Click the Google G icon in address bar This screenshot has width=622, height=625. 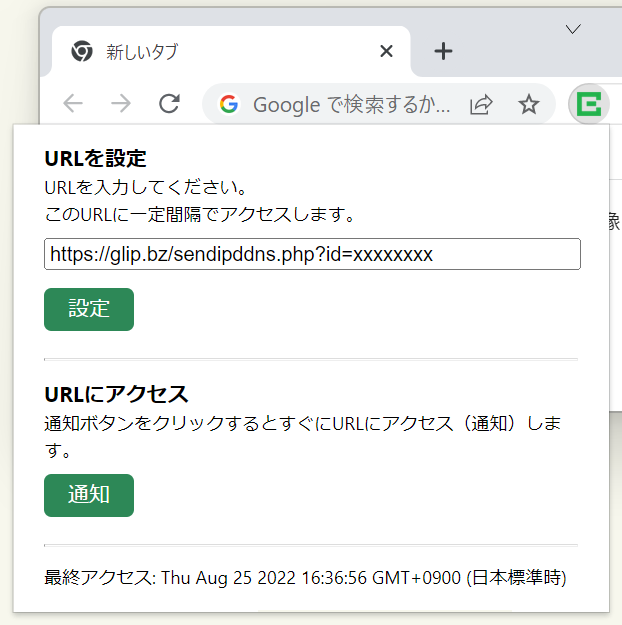pyautogui.click(x=229, y=104)
